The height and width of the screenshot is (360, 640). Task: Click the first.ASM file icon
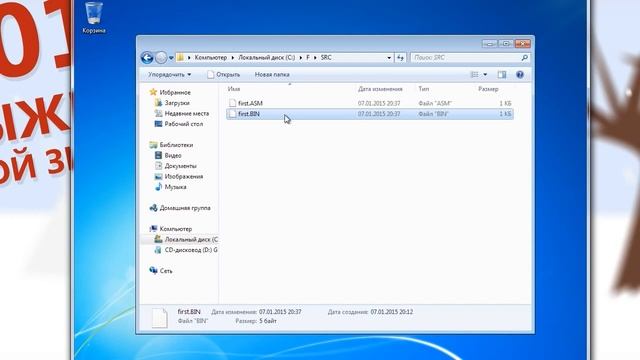[x=232, y=103]
